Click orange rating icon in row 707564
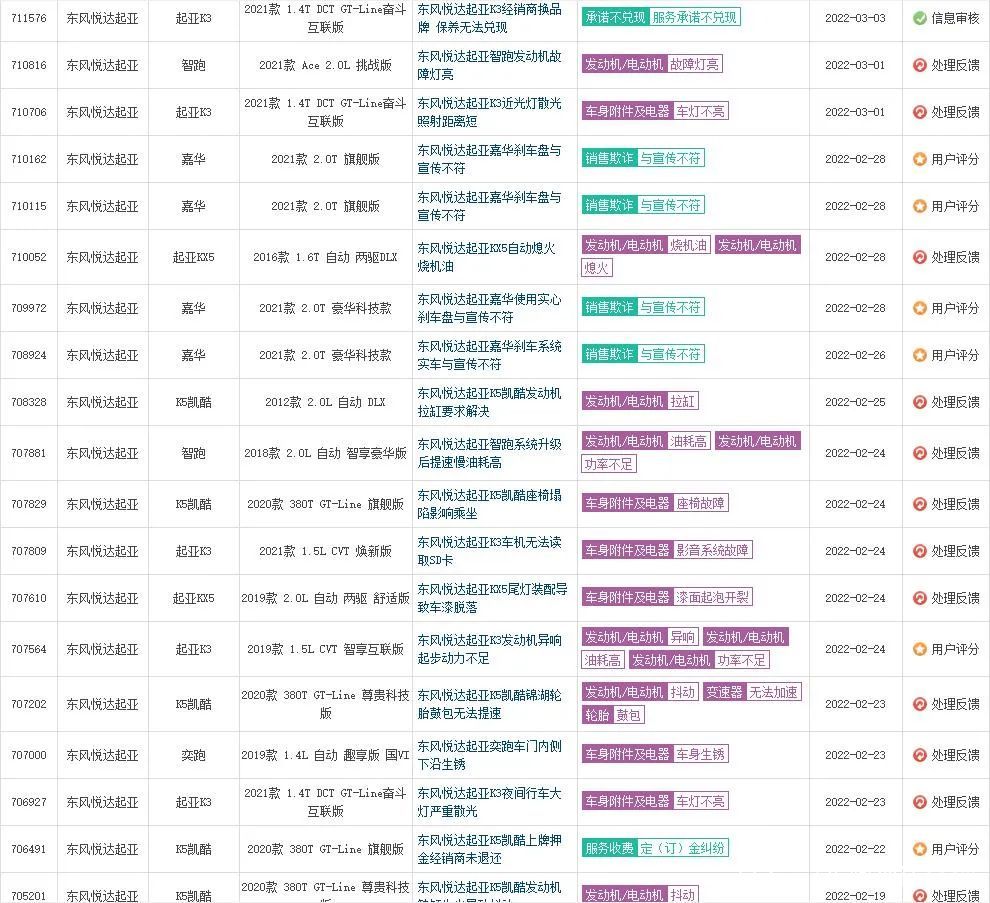The height and width of the screenshot is (903, 990). tap(919, 649)
